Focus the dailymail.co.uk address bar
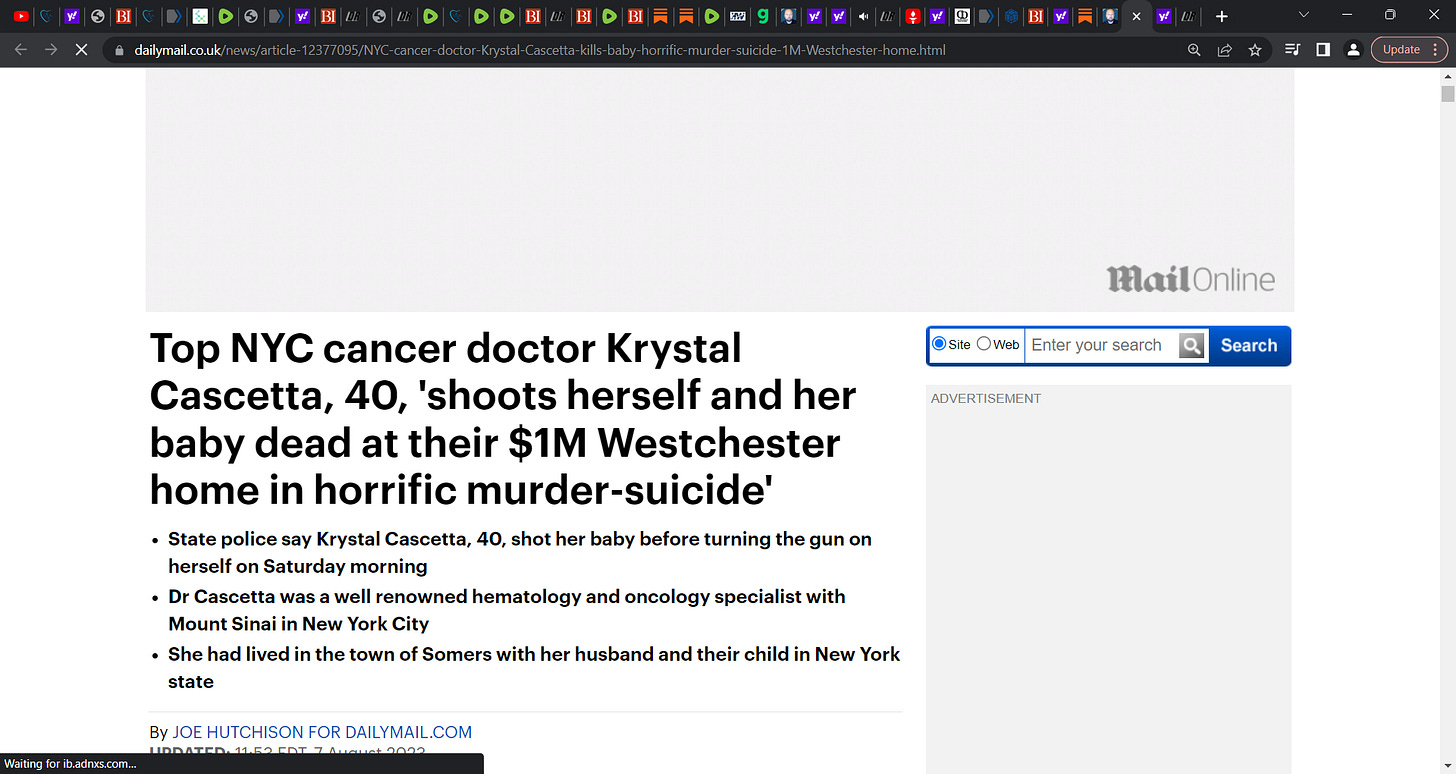Image resolution: width=1456 pixels, height=774 pixels. [x=540, y=50]
